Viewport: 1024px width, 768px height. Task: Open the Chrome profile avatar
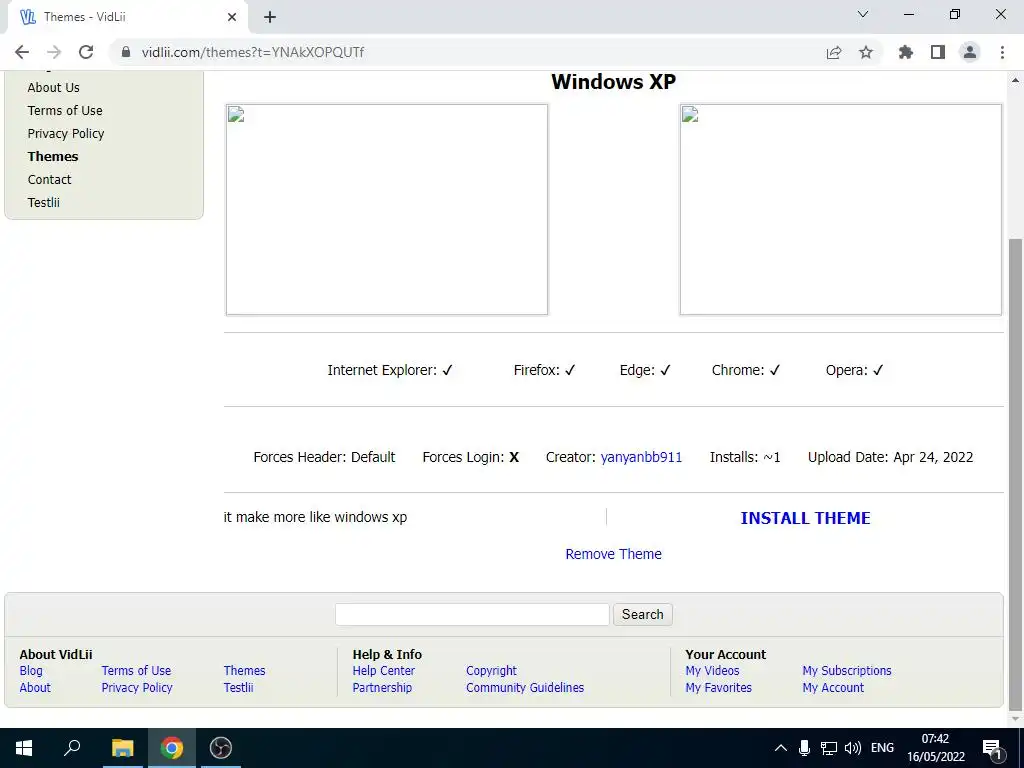pyautogui.click(x=970, y=52)
